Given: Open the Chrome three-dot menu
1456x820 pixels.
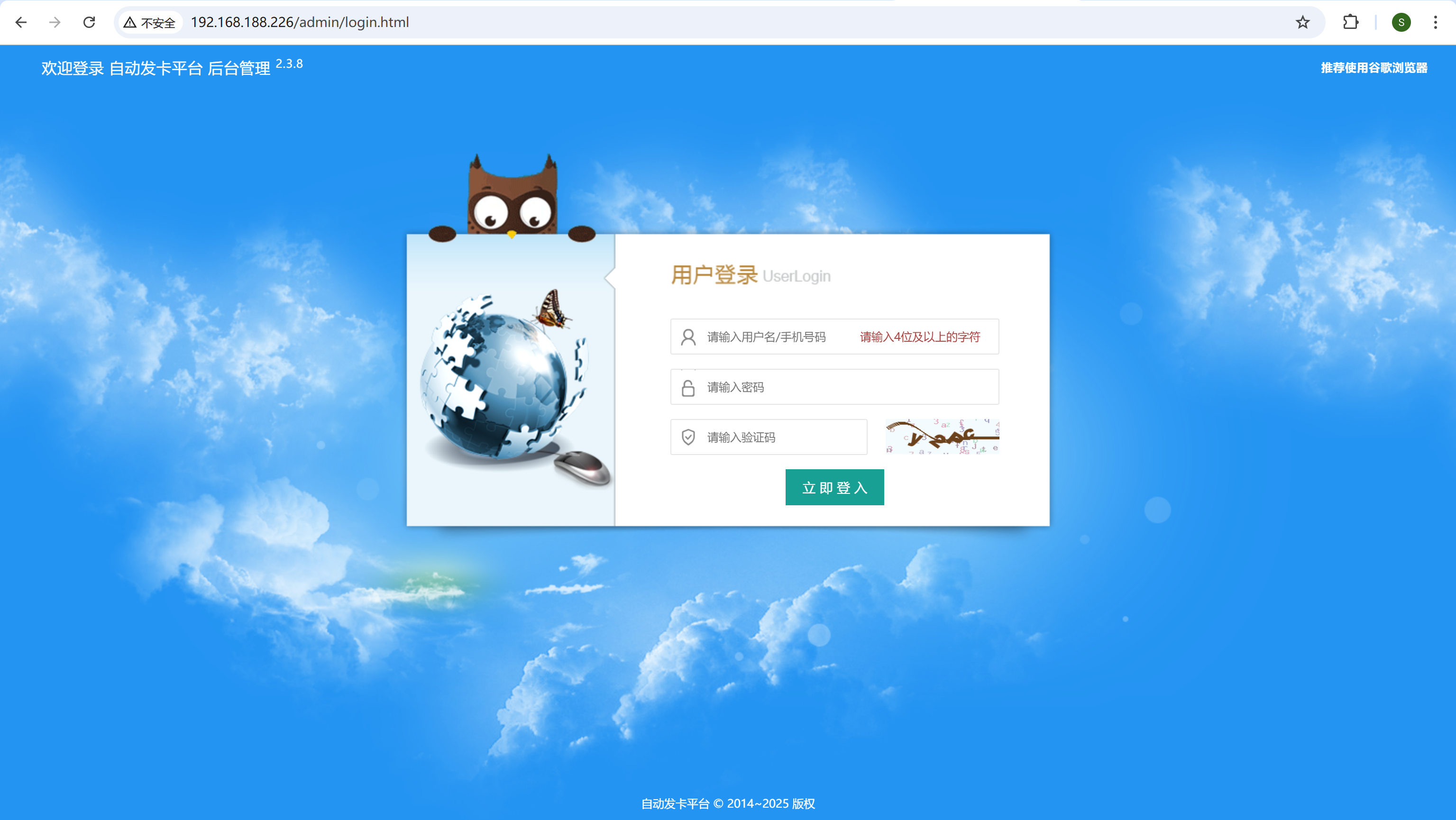Looking at the screenshot, I should pyautogui.click(x=1435, y=22).
